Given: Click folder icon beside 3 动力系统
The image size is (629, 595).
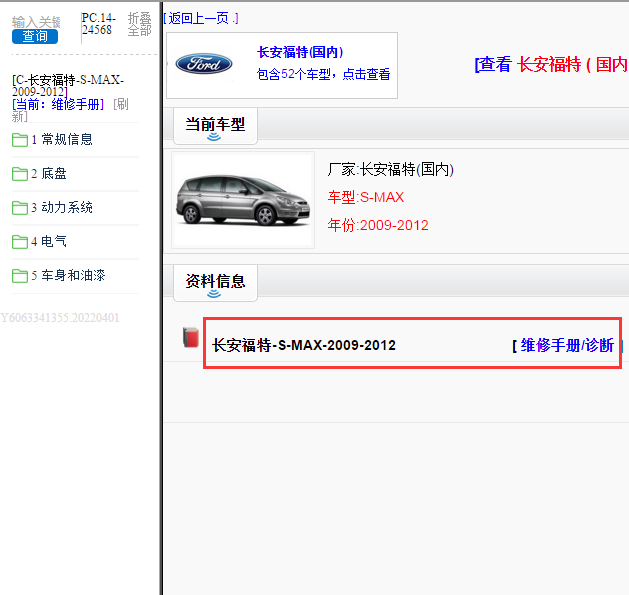Looking at the screenshot, I should 20,208.
